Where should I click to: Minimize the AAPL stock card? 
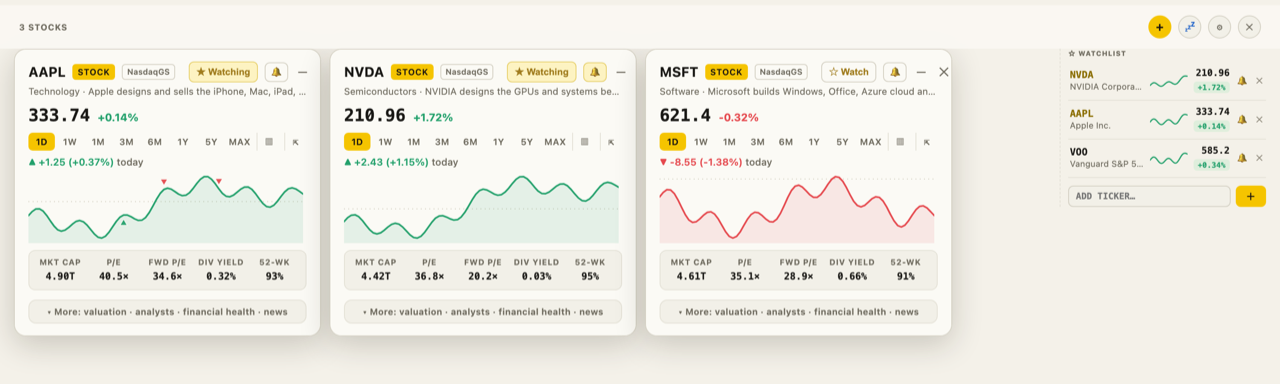click(302, 72)
